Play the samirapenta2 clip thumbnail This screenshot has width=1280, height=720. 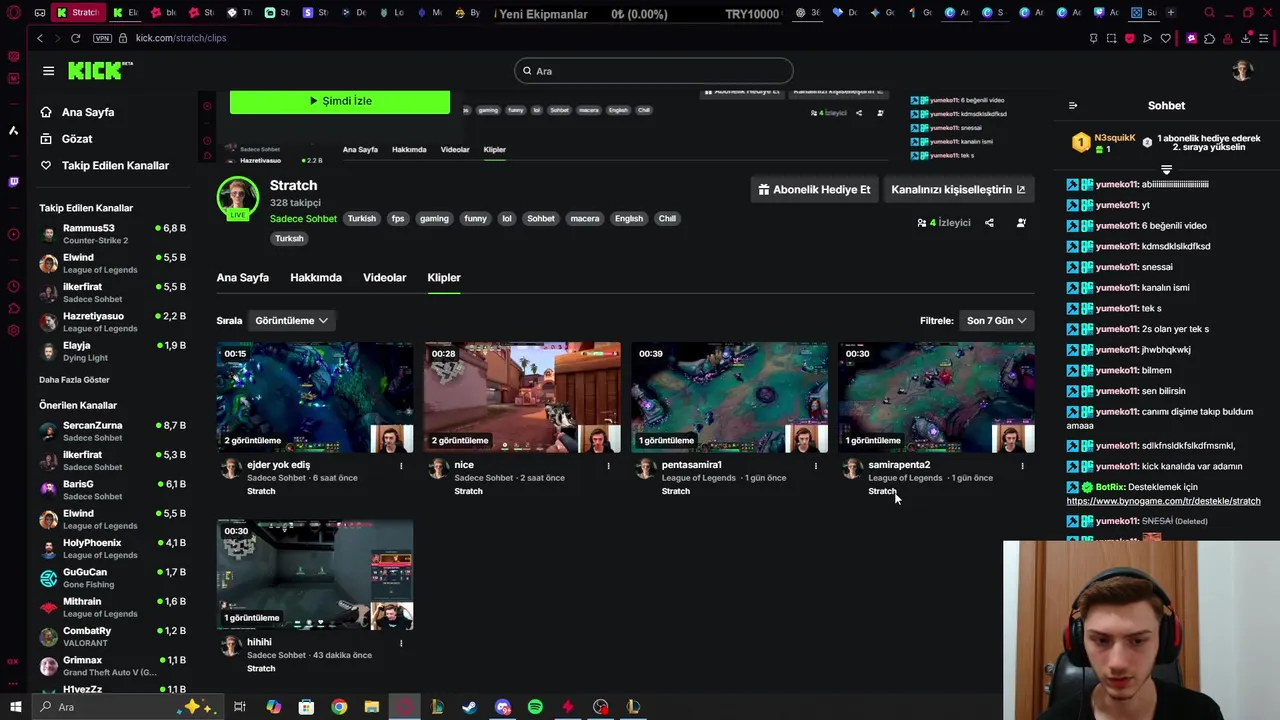tap(936, 398)
